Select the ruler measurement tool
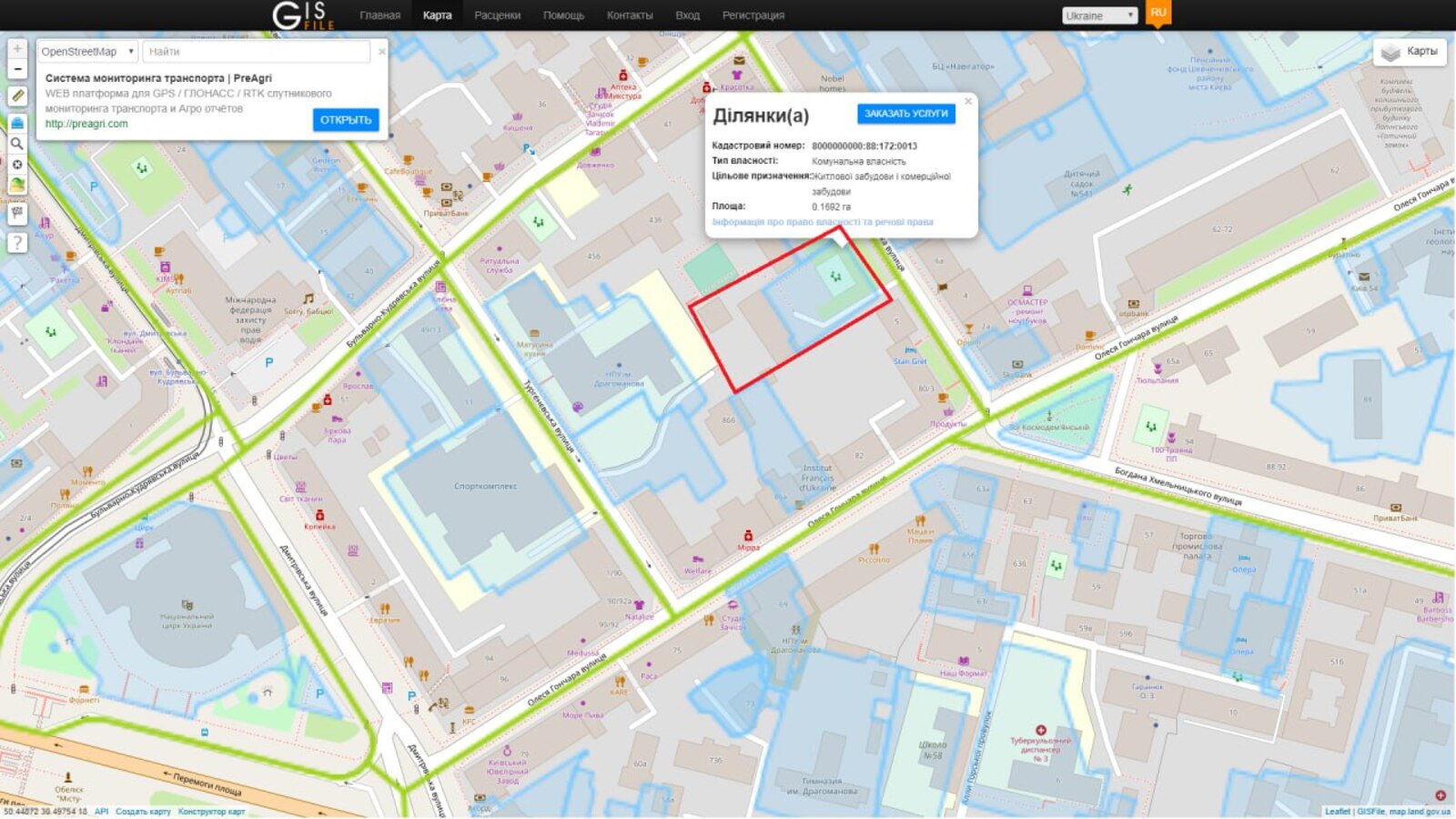The height and width of the screenshot is (819, 1456). click(x=17, y=96)
